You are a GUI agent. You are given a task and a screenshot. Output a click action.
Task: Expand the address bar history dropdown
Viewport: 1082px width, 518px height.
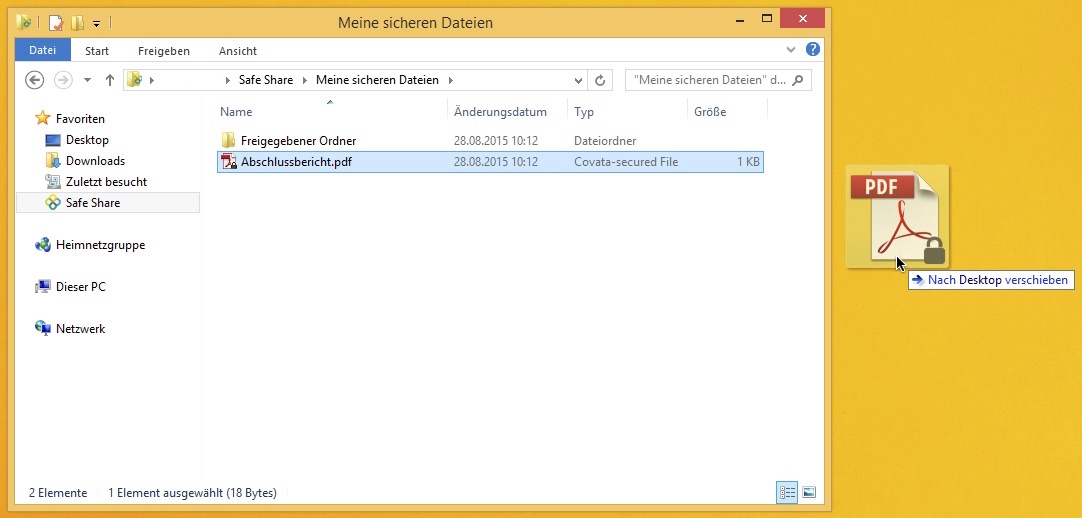tap(578, 81)
